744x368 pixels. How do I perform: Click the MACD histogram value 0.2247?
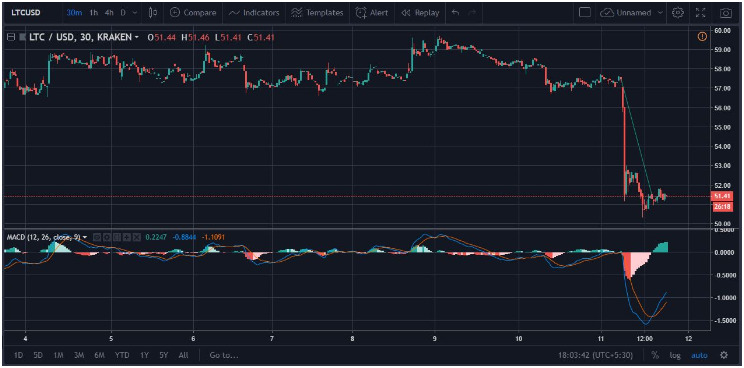pyautogui.click(x=155, y=237)
